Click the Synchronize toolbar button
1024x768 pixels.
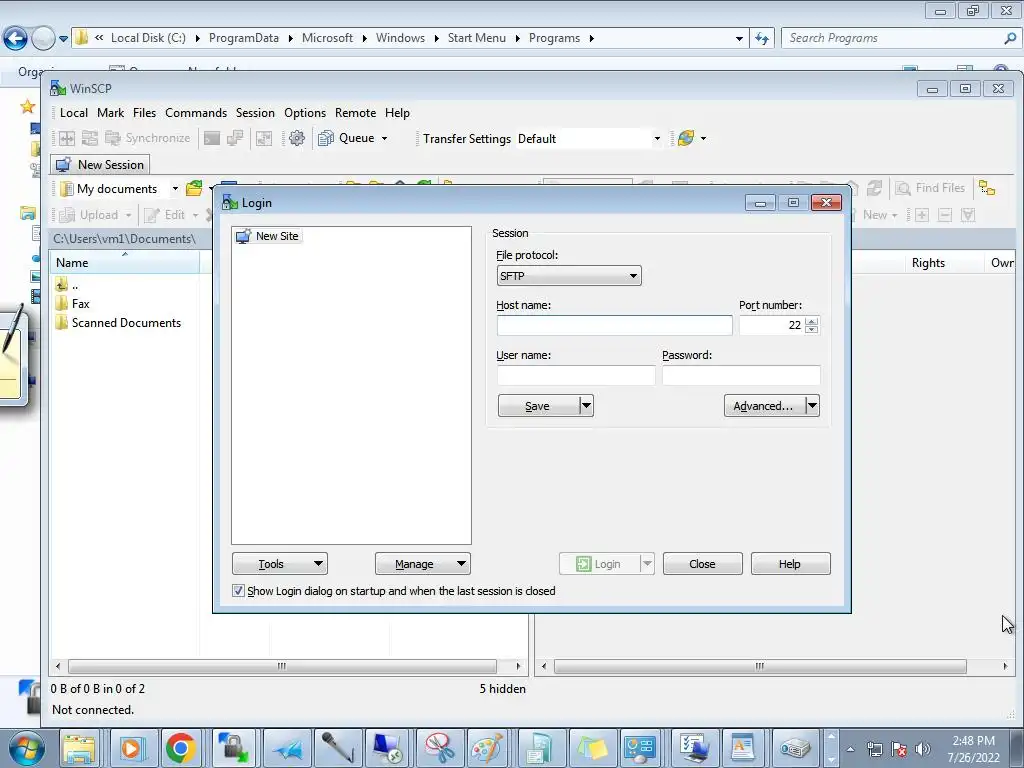click(x=148, y=138)
